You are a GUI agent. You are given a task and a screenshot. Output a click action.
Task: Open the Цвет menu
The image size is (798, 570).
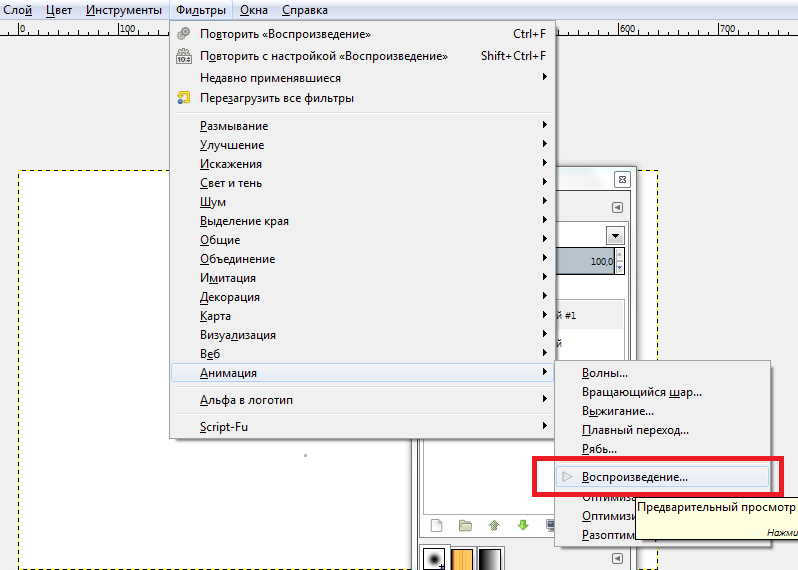pyautogui.click(x=59, y=10)
